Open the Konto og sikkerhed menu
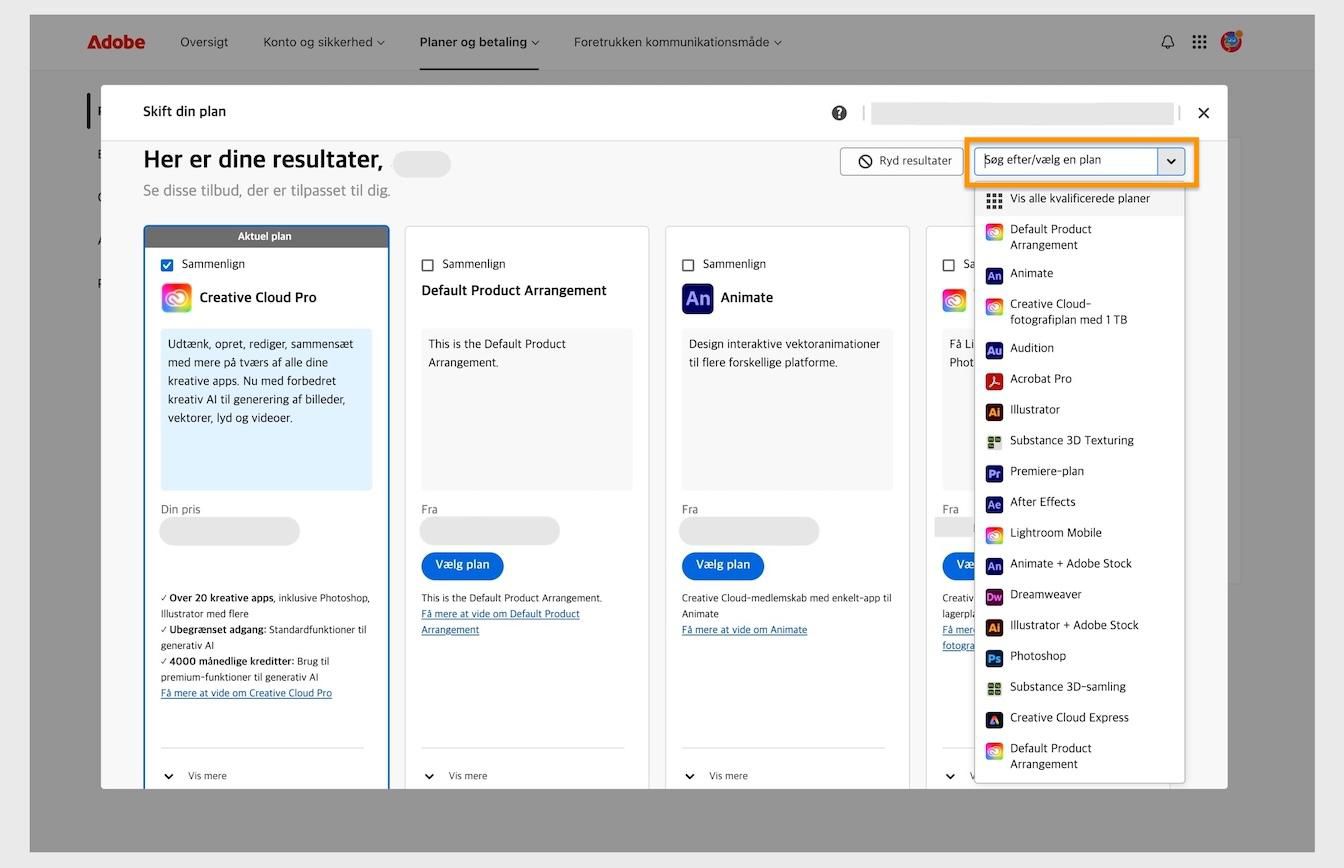This screenshot has width=1344, height=868. point(324,42)
